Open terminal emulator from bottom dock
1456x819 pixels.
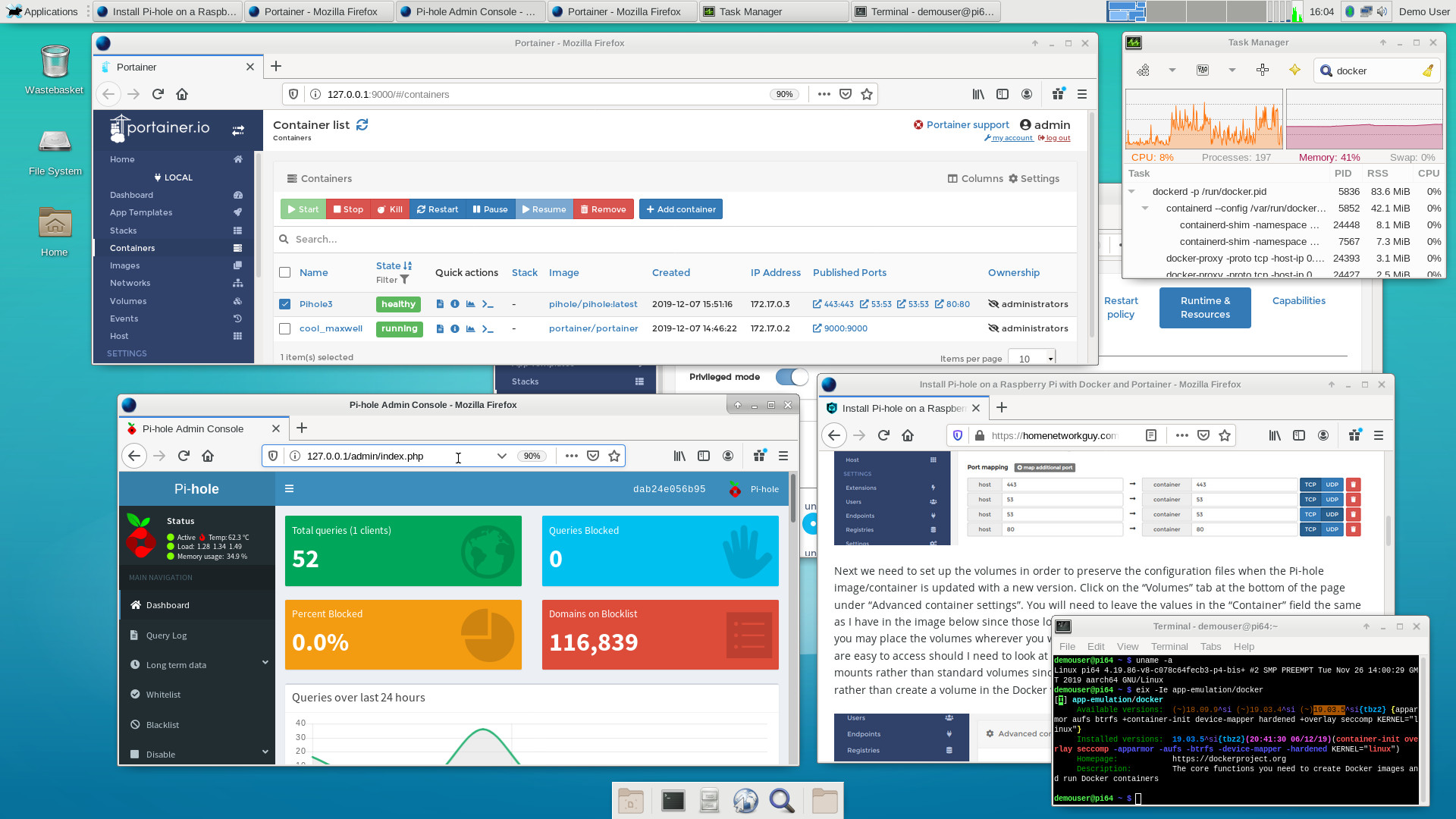click(x=673, y=801)
